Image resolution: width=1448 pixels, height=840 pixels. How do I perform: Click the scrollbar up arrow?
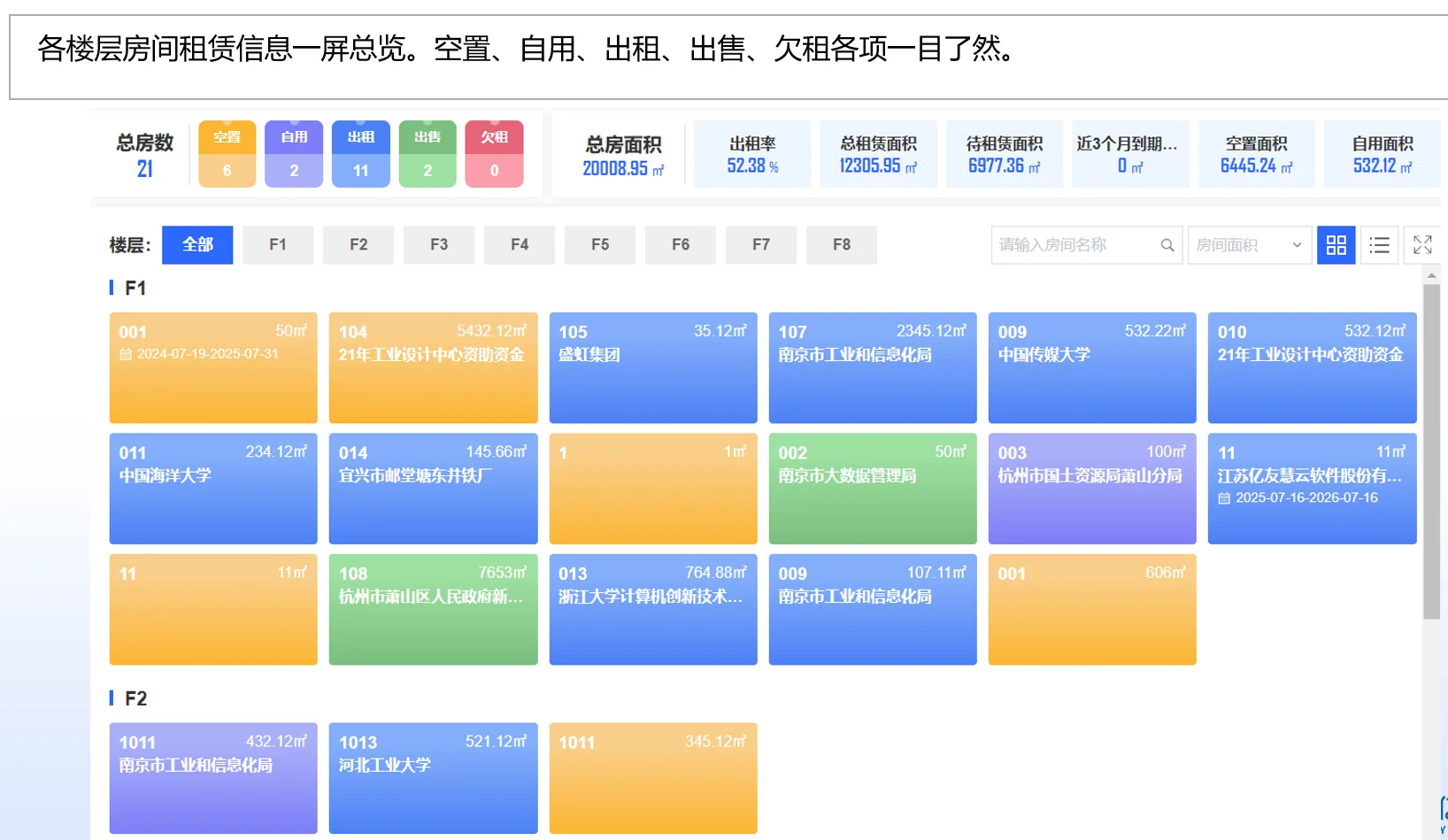pyautogui.click(x=1431, y=276)
